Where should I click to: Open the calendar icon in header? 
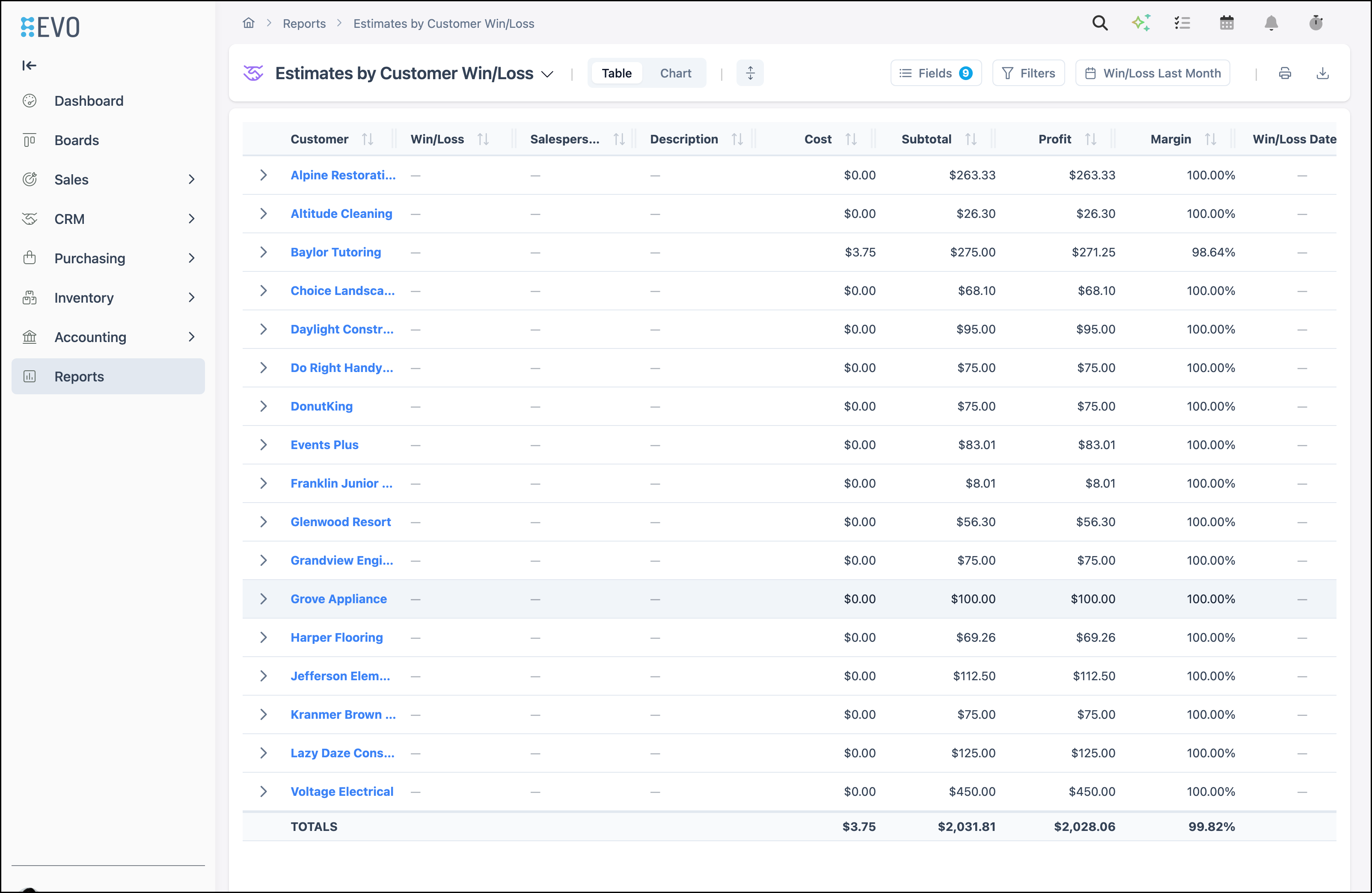pos(1227,23)
